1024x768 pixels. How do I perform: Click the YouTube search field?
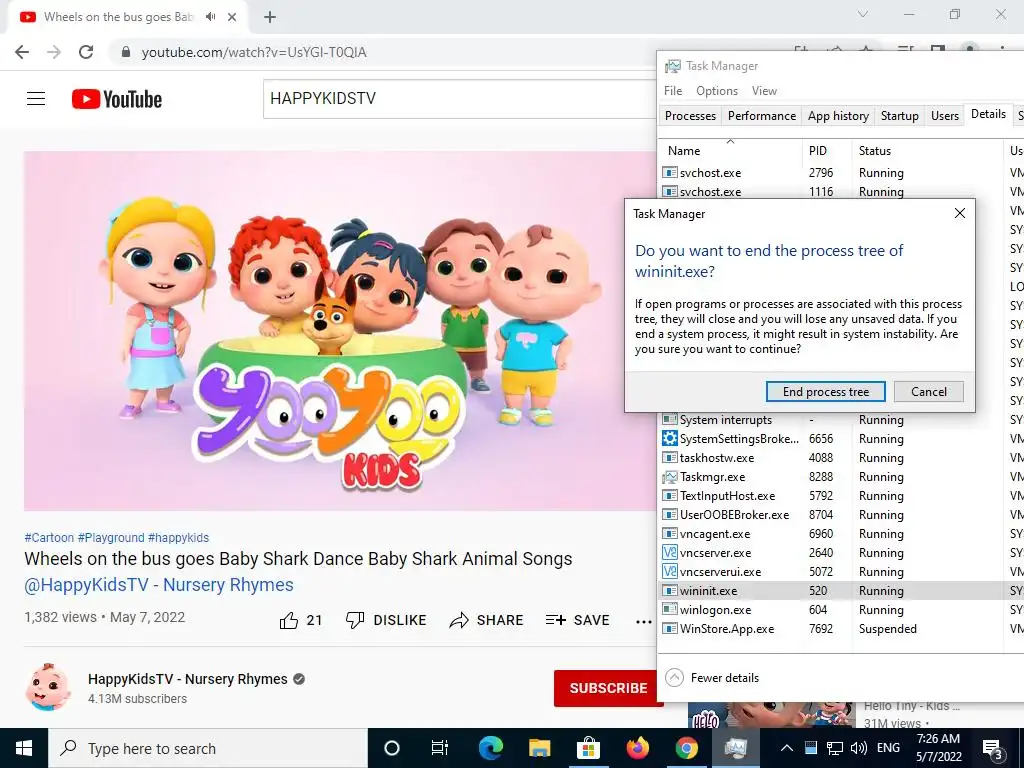(460, 99)
